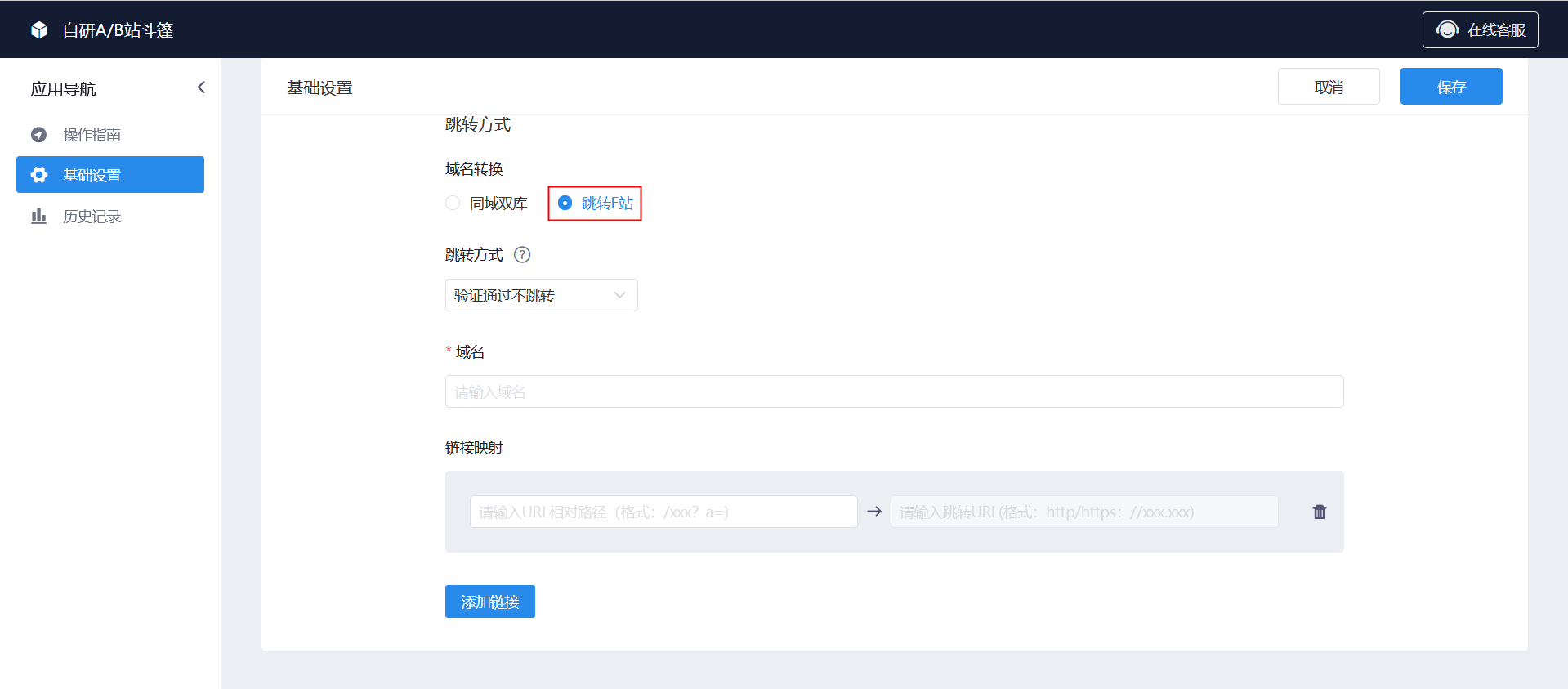1568x689 pixels.
Task: Select the 跳转F站 radio option
Action: pos(596,203)
